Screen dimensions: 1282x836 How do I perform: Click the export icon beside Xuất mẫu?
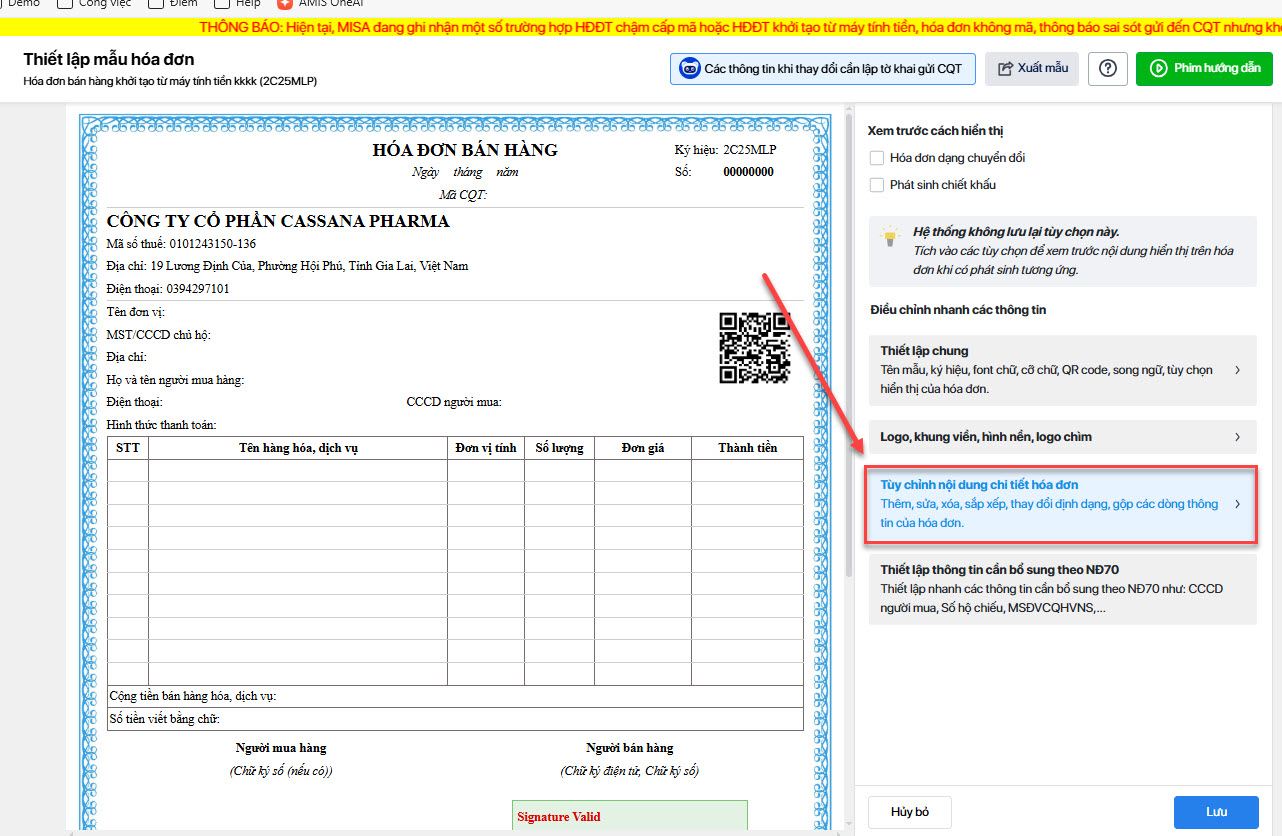point(1004,69)
